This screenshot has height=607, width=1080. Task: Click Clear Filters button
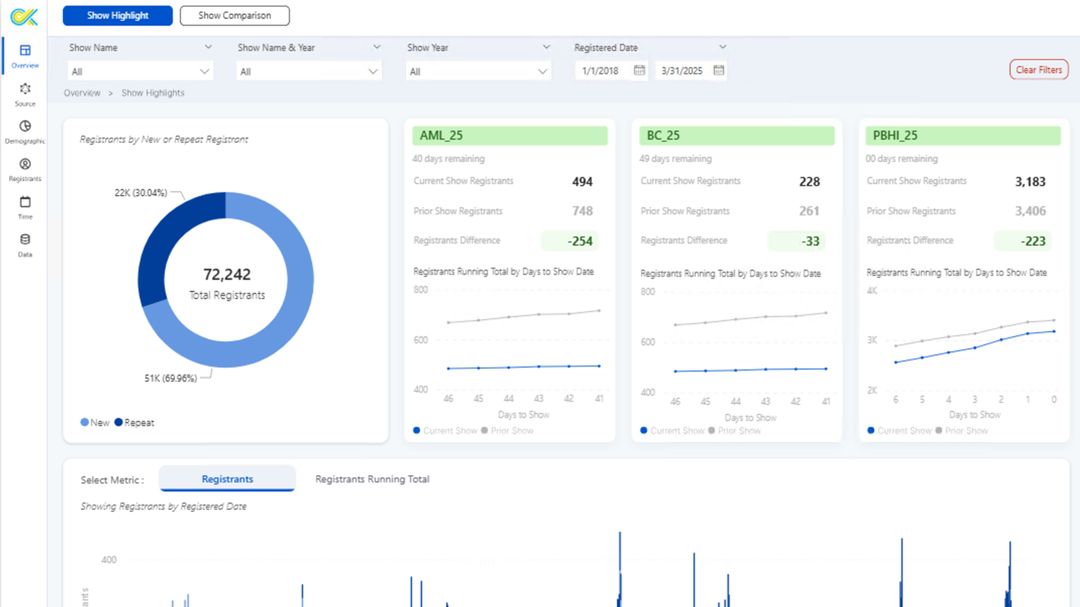click(1039, 70)
